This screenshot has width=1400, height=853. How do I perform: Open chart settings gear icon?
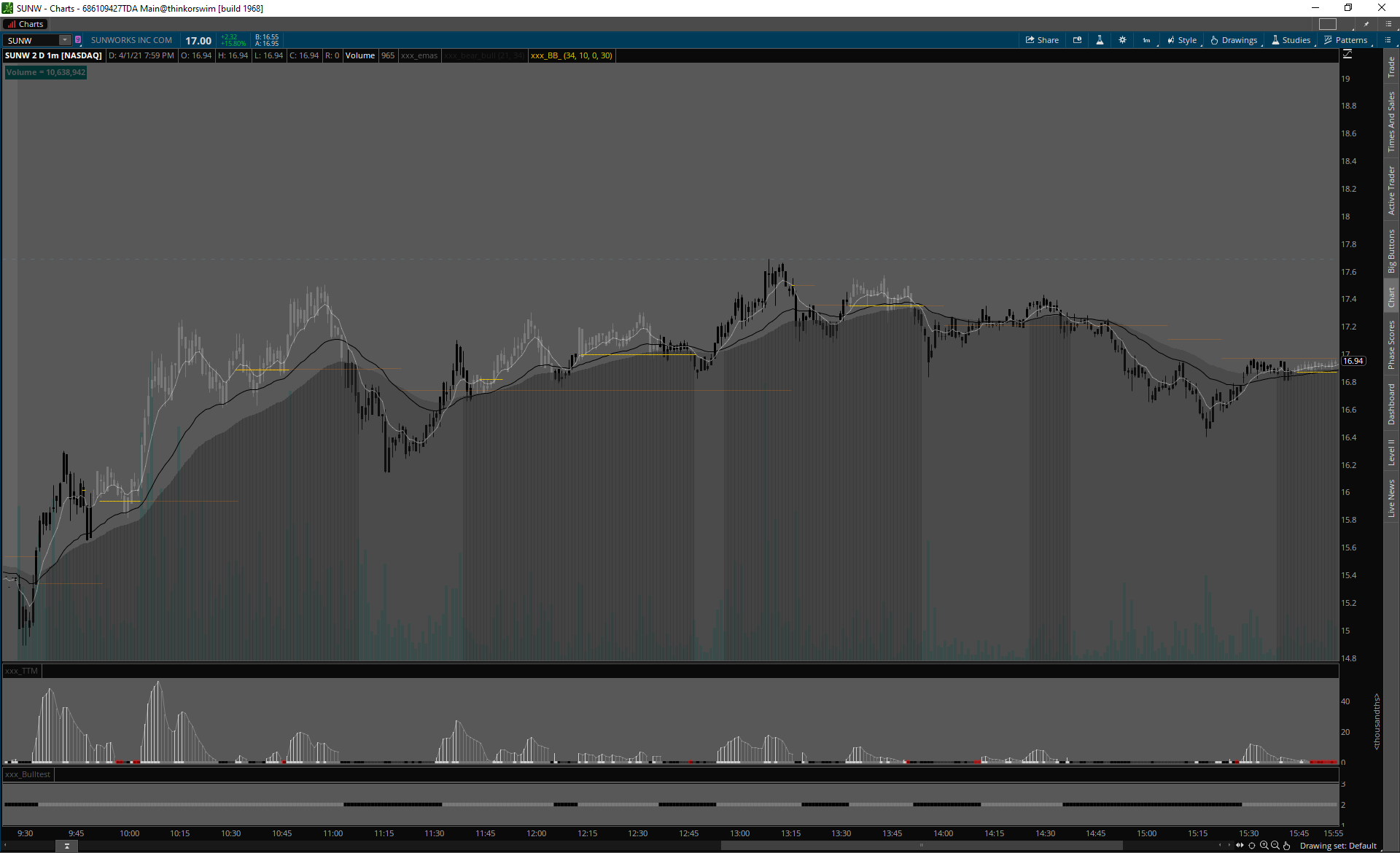tap(1122, 40)
